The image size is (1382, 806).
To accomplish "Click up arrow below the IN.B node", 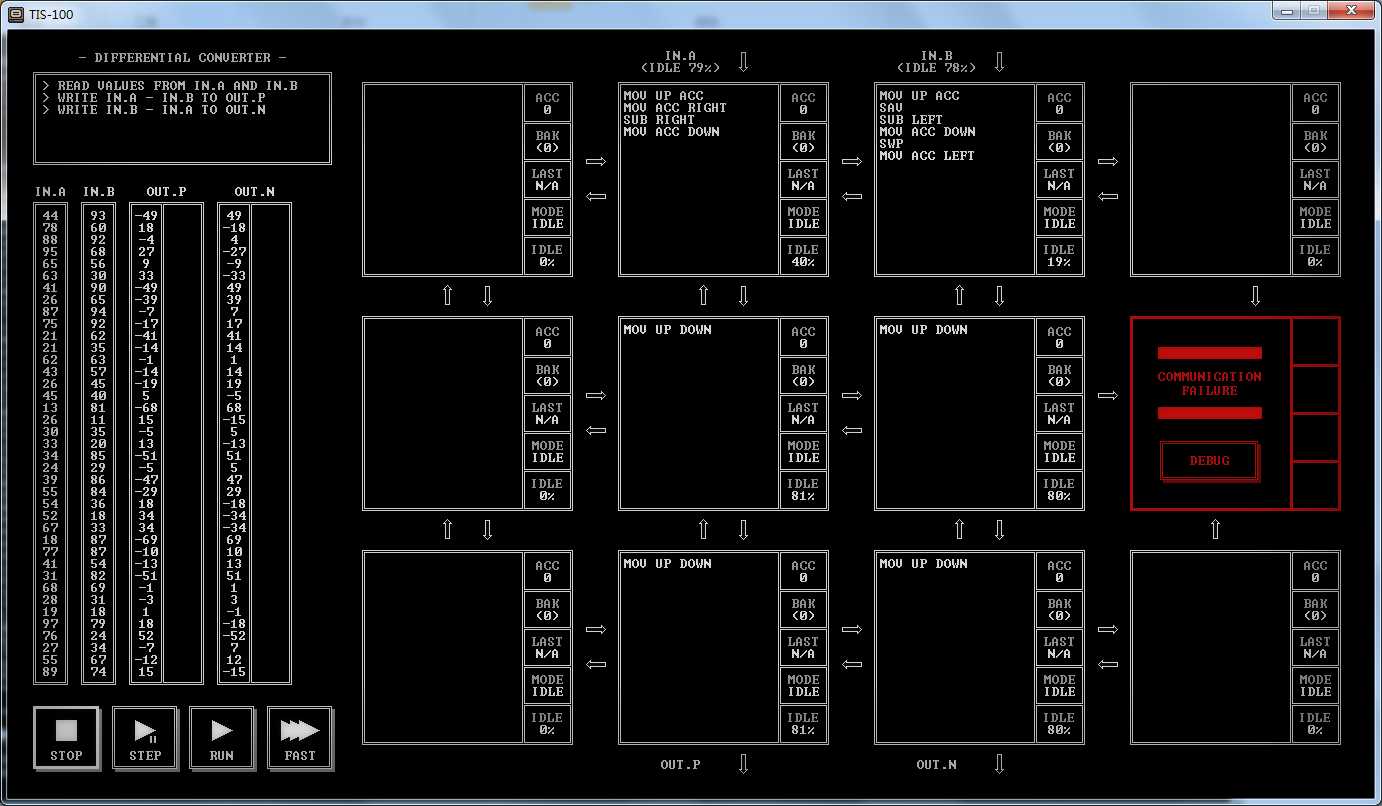I will click(x=959, y=296).
